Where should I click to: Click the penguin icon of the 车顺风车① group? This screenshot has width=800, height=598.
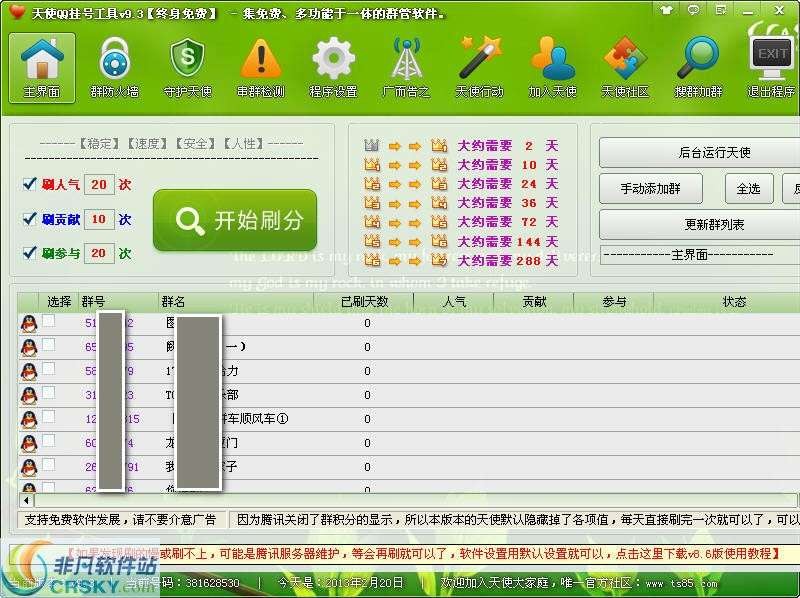29,419
